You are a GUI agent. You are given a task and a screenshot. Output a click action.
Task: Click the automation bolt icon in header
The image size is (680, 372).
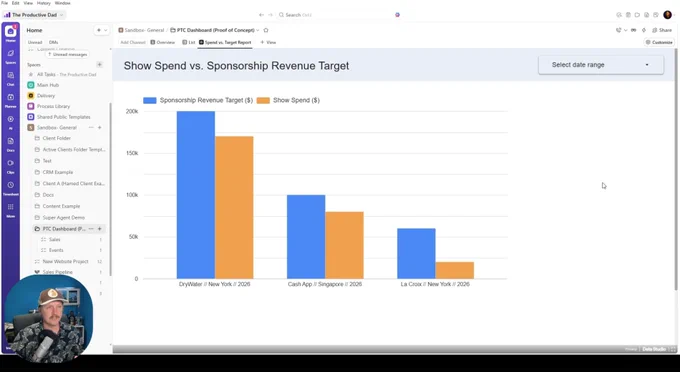point(644,30)
